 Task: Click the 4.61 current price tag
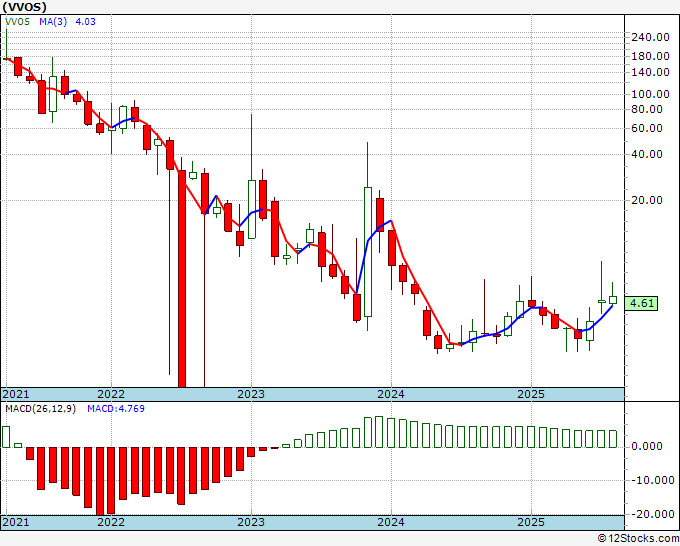641,303
